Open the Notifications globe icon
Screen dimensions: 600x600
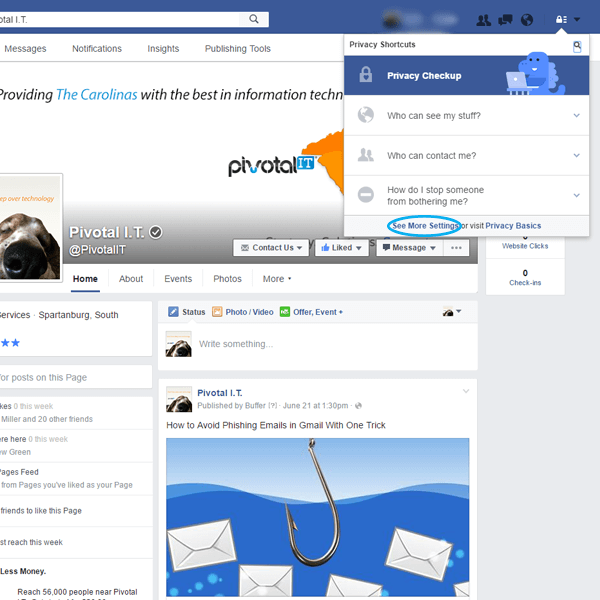tap(527, 20)
